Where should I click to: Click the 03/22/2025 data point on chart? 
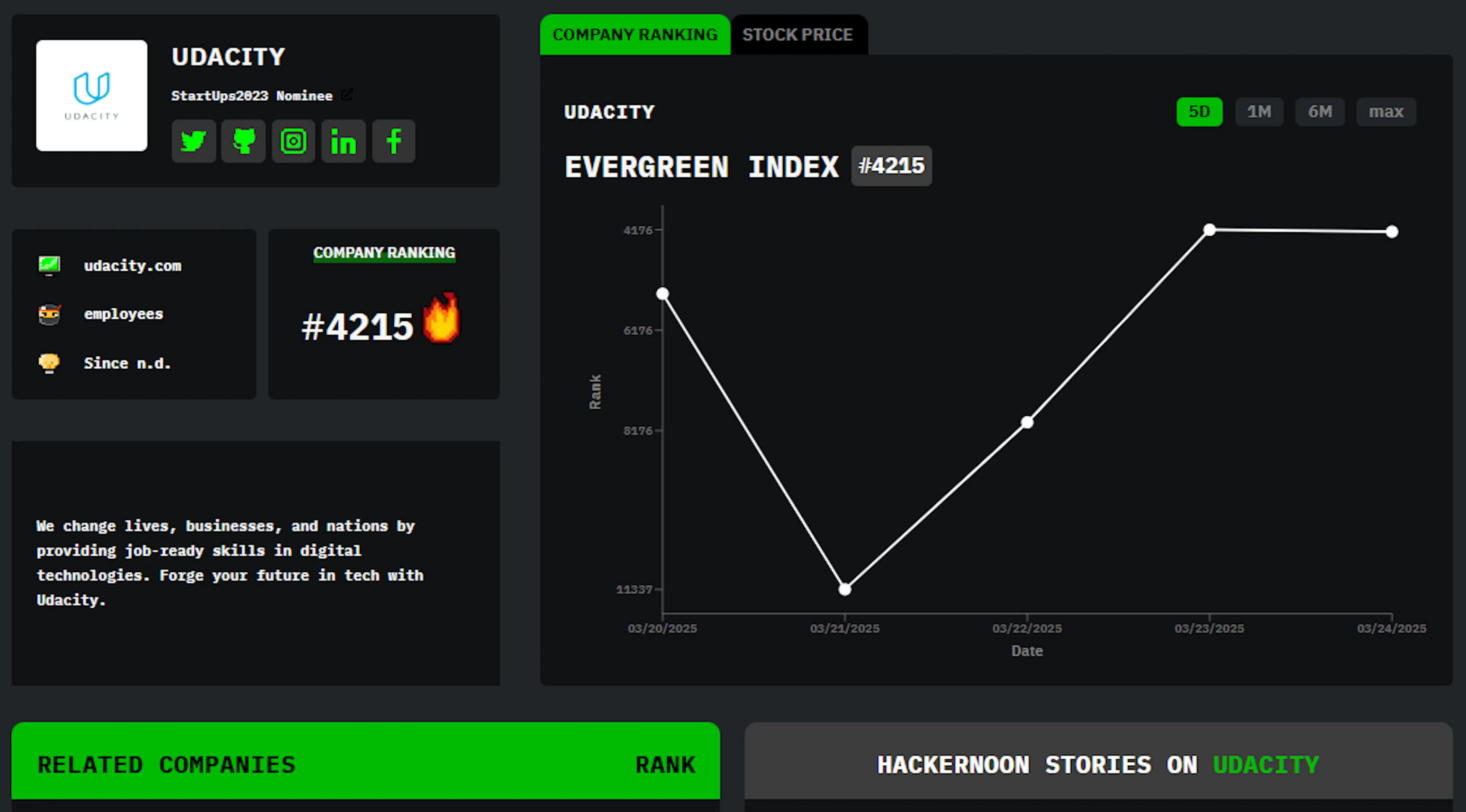(x=1027, y=422)
